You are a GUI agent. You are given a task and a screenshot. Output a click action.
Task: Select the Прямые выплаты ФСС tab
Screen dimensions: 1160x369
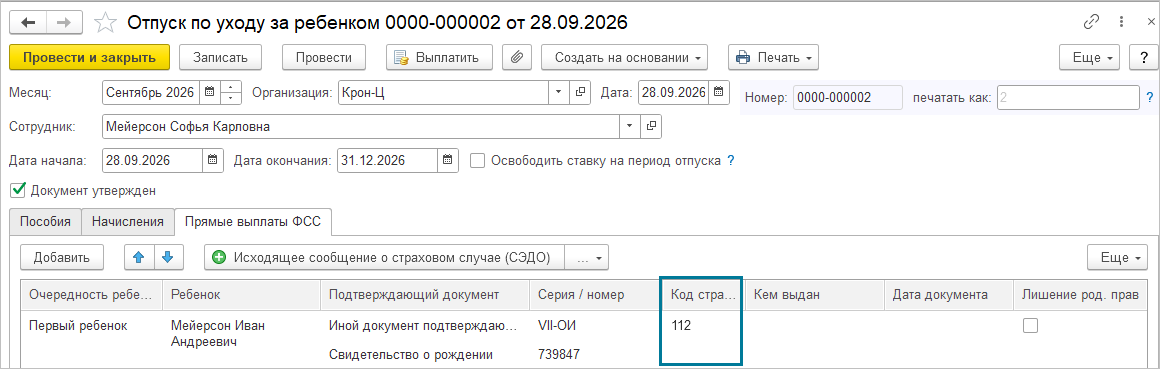(x=253, y=221)
